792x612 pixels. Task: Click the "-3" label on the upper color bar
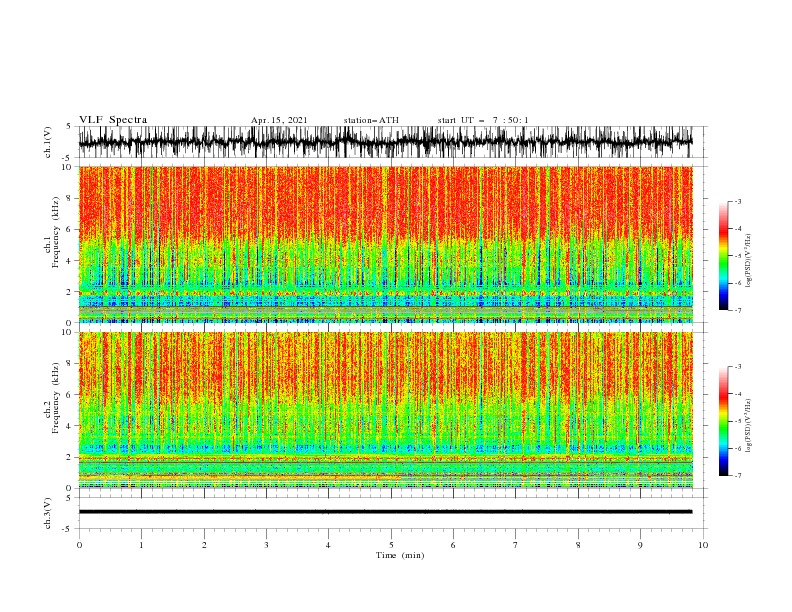pos(737,201)
